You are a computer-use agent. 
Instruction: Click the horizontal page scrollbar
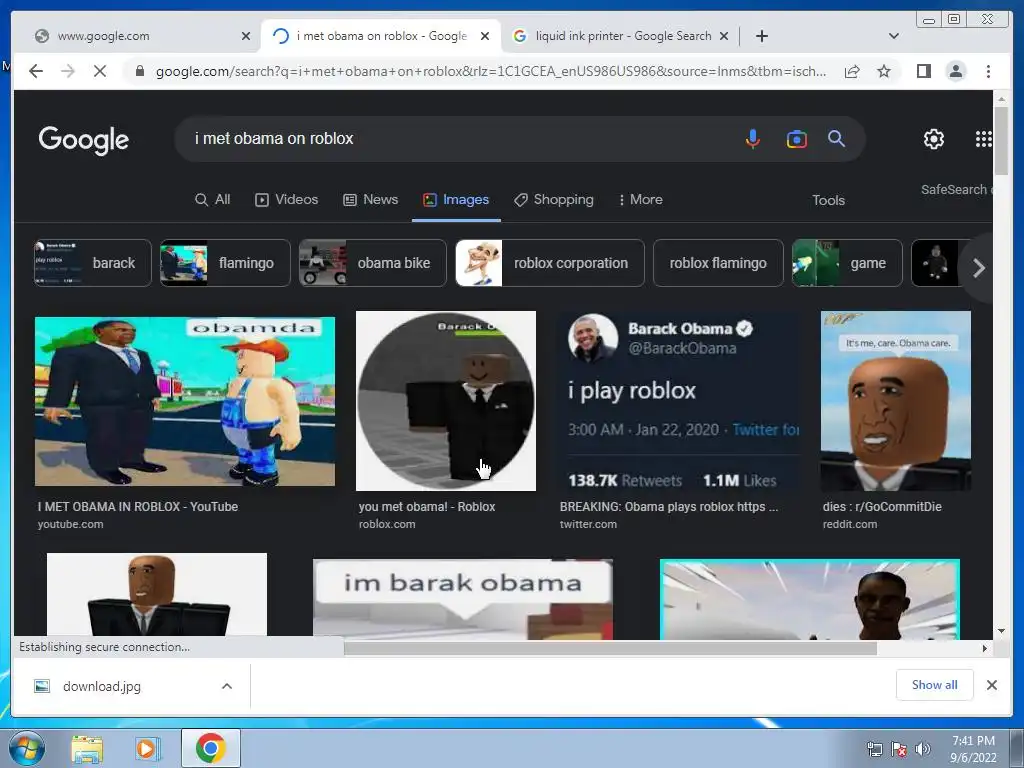610,648
